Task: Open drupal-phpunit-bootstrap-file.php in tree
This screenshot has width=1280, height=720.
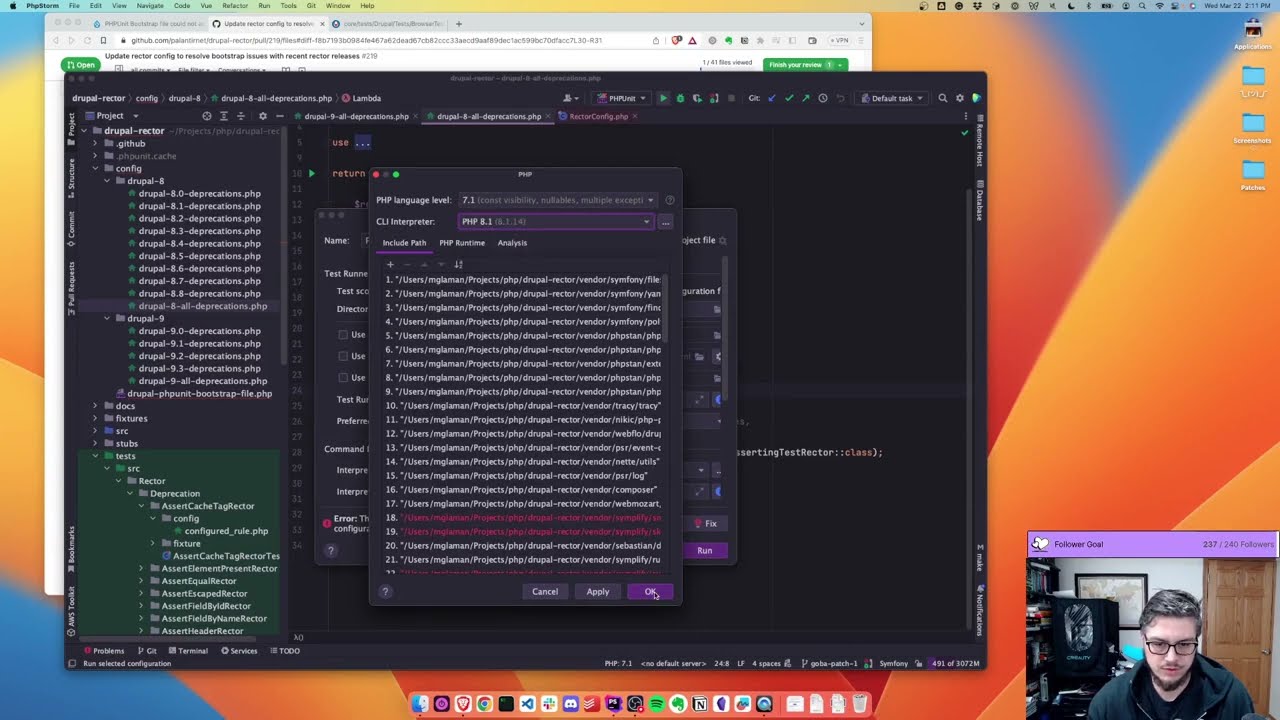Action: click(x=199, y=394)
